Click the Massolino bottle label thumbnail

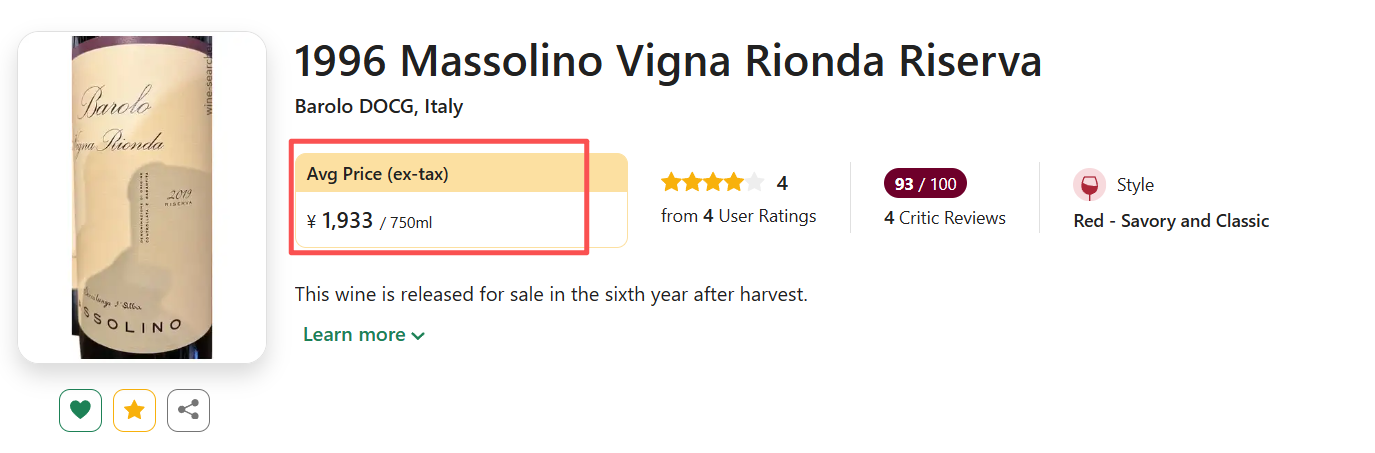142,198
